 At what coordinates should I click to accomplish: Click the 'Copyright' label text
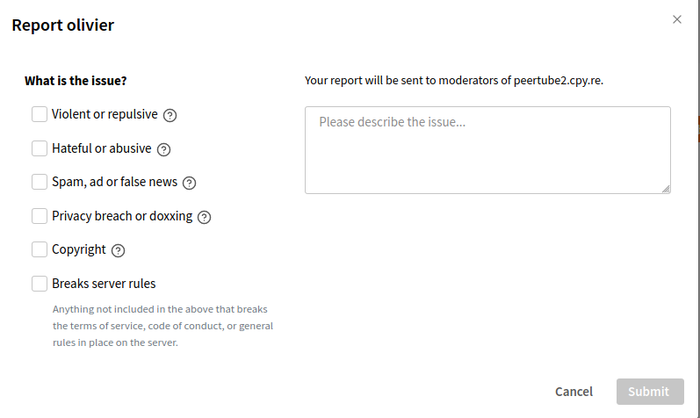pyautogui.click(x=79, y=250)
